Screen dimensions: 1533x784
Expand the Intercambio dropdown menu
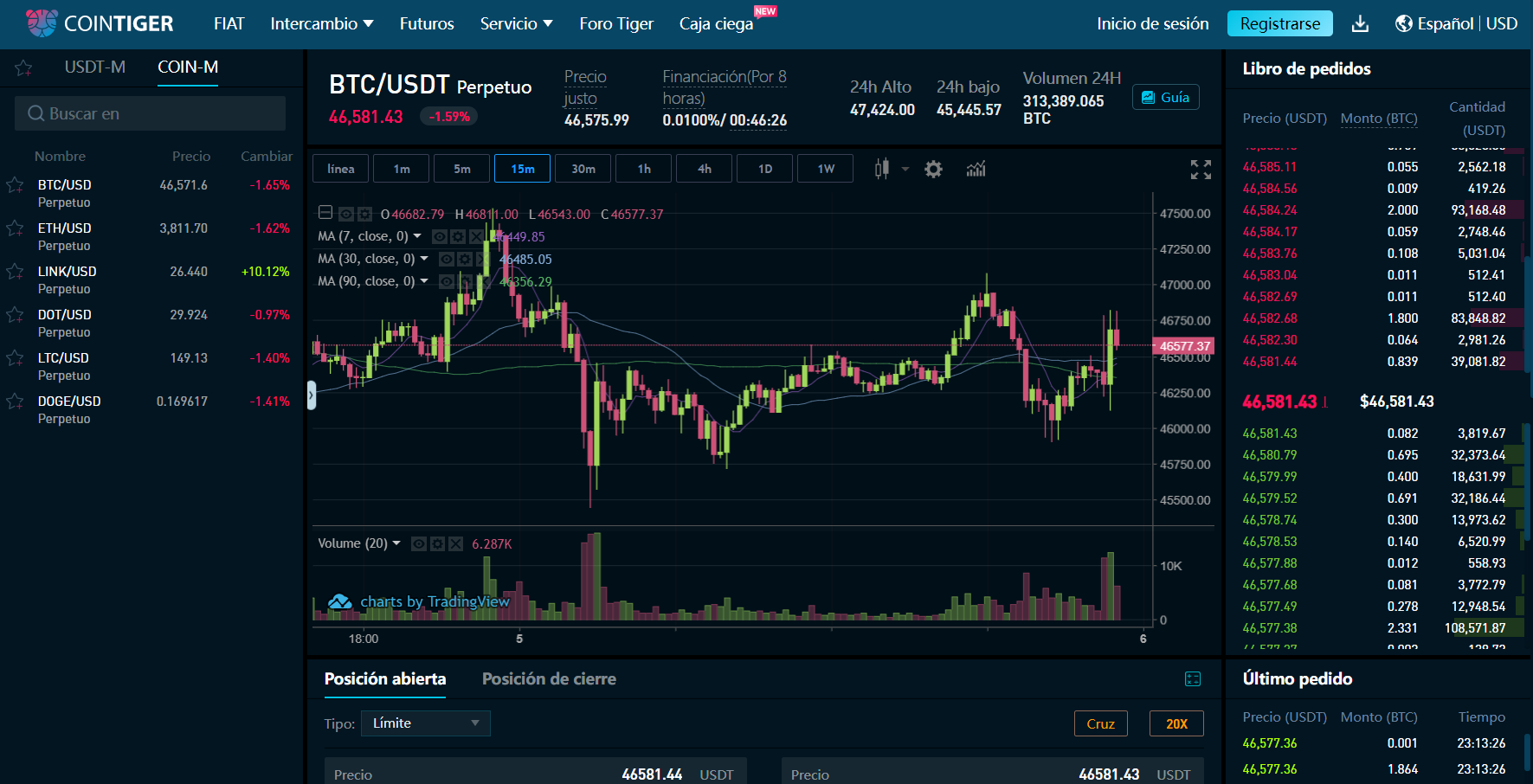click(x=322, y=23)
